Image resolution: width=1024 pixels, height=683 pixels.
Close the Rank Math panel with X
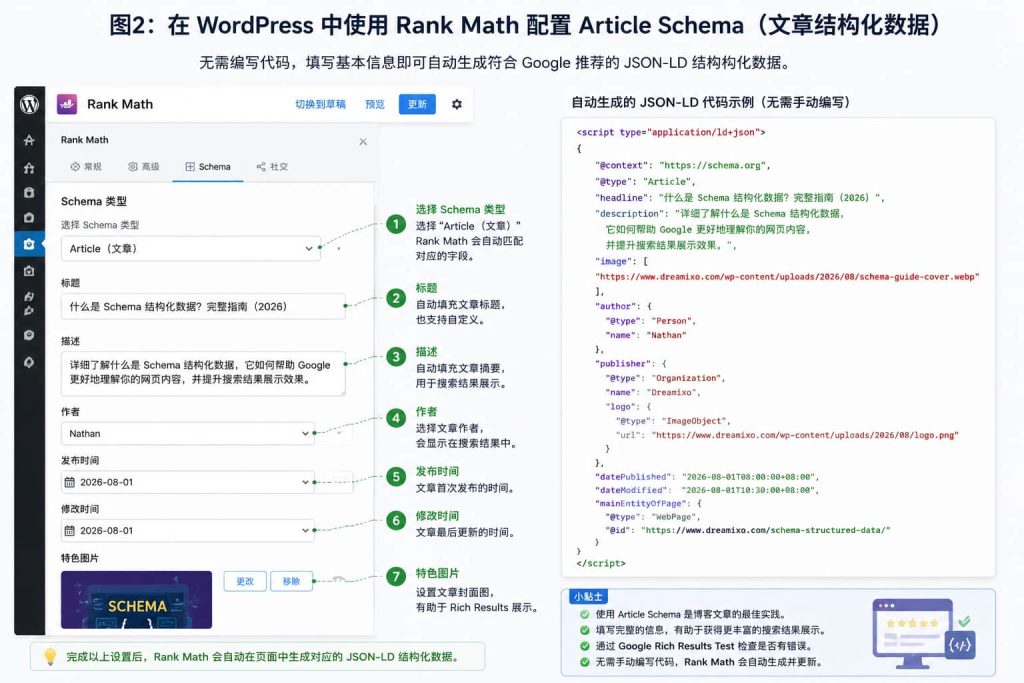click(x=363, y=142)
